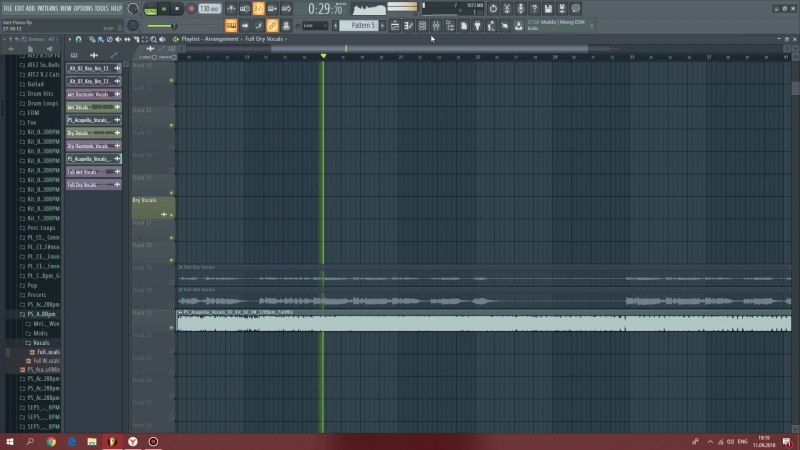Screen dimensions: 800x450
Task: Open the Browser/plugin picker tree icon
Action: (x=450, y=26)
